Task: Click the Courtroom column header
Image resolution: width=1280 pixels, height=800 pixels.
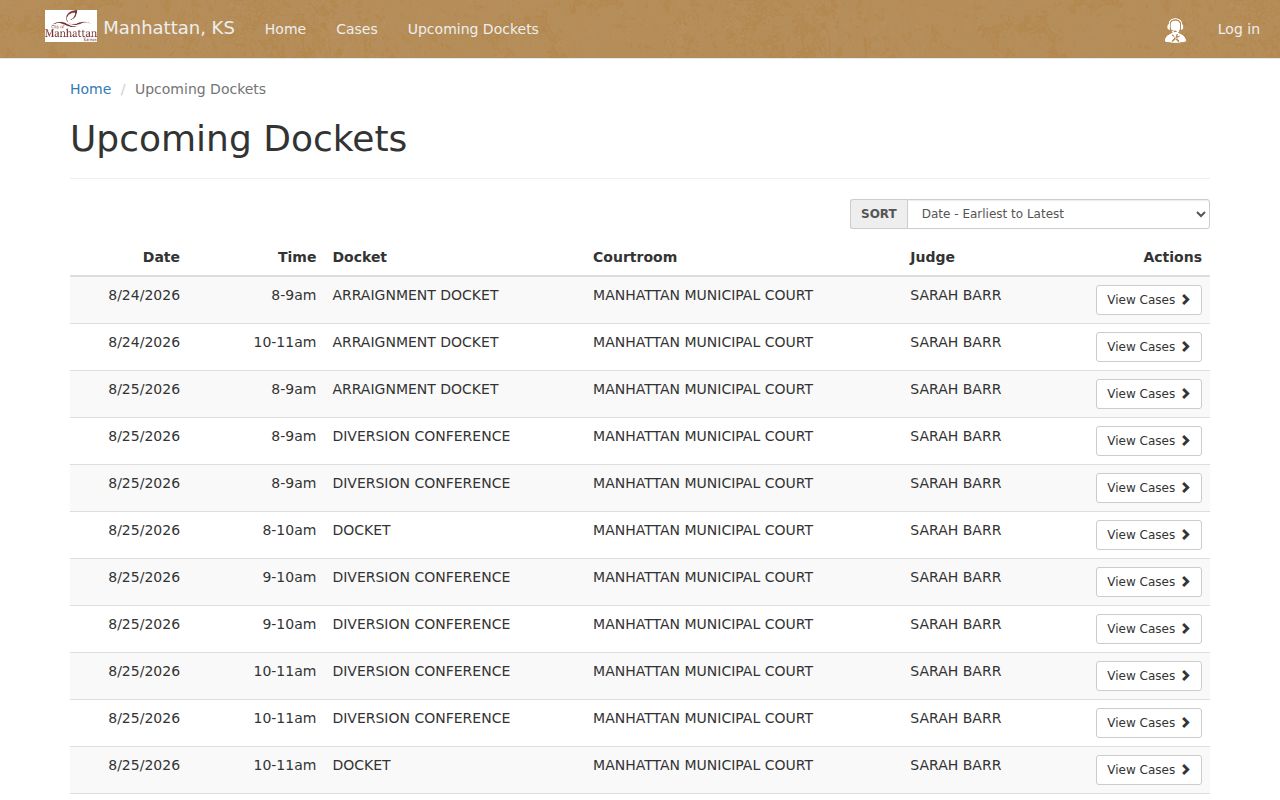Action: click(x=635, y=257)
